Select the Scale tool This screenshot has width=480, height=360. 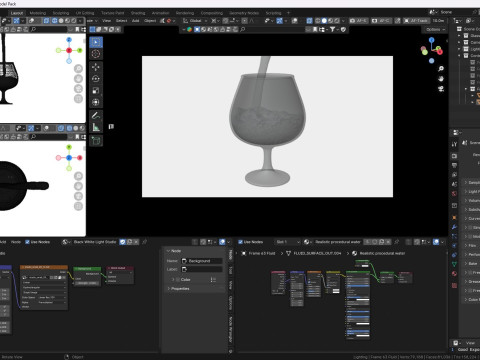tap(96, 90)
